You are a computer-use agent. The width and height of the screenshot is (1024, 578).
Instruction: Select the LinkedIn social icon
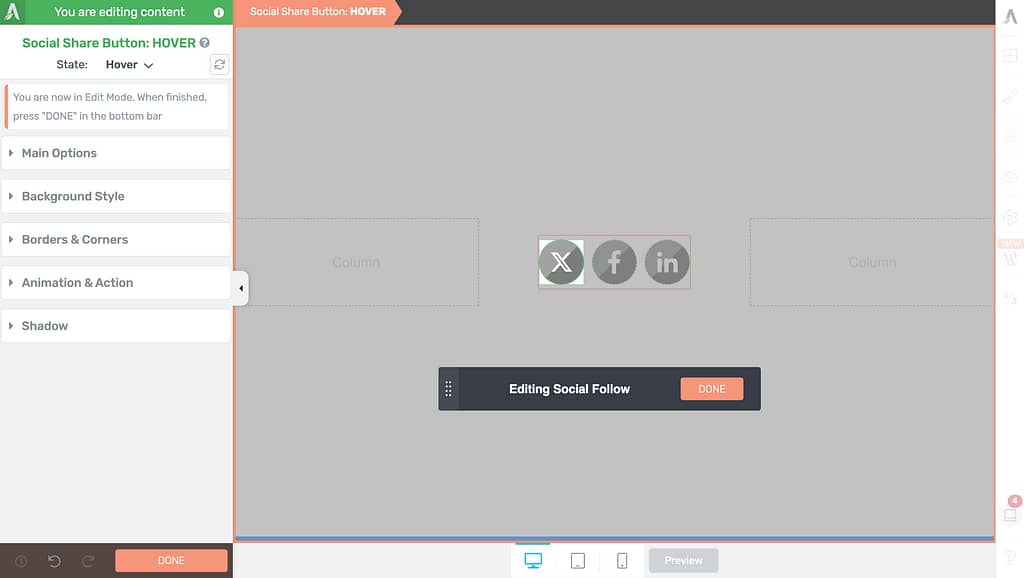(x=667, y=262)
